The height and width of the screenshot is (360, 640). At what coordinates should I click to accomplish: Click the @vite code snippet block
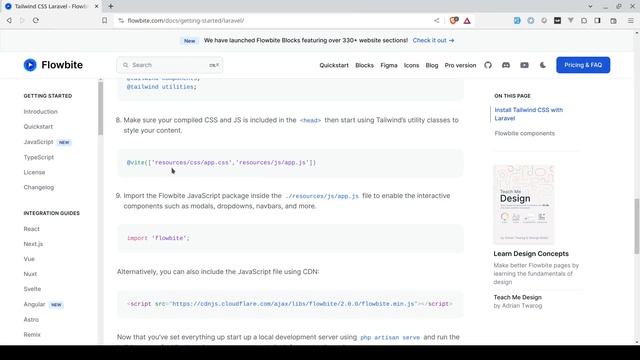click(290, 163)
